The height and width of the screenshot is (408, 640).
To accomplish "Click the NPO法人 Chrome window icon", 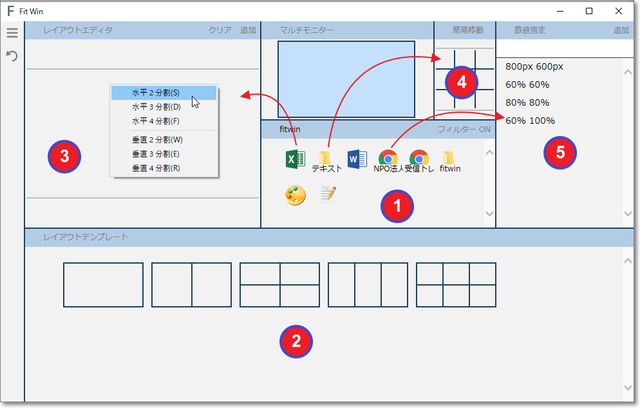I will 388,157.
